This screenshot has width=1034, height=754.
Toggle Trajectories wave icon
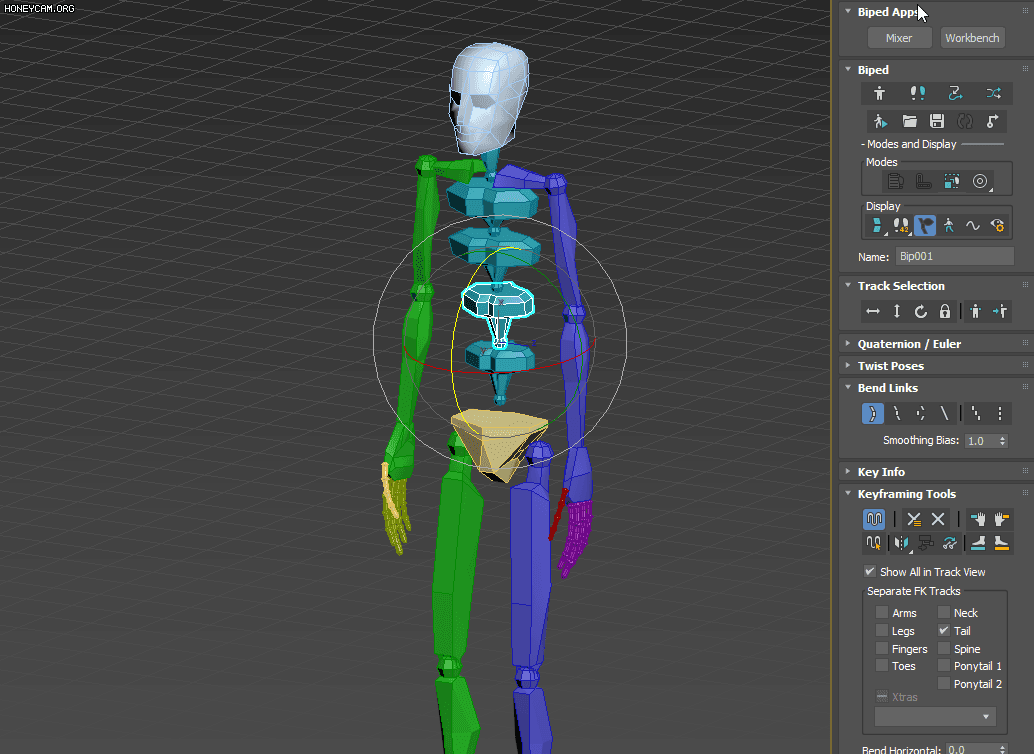pos(973,226)
